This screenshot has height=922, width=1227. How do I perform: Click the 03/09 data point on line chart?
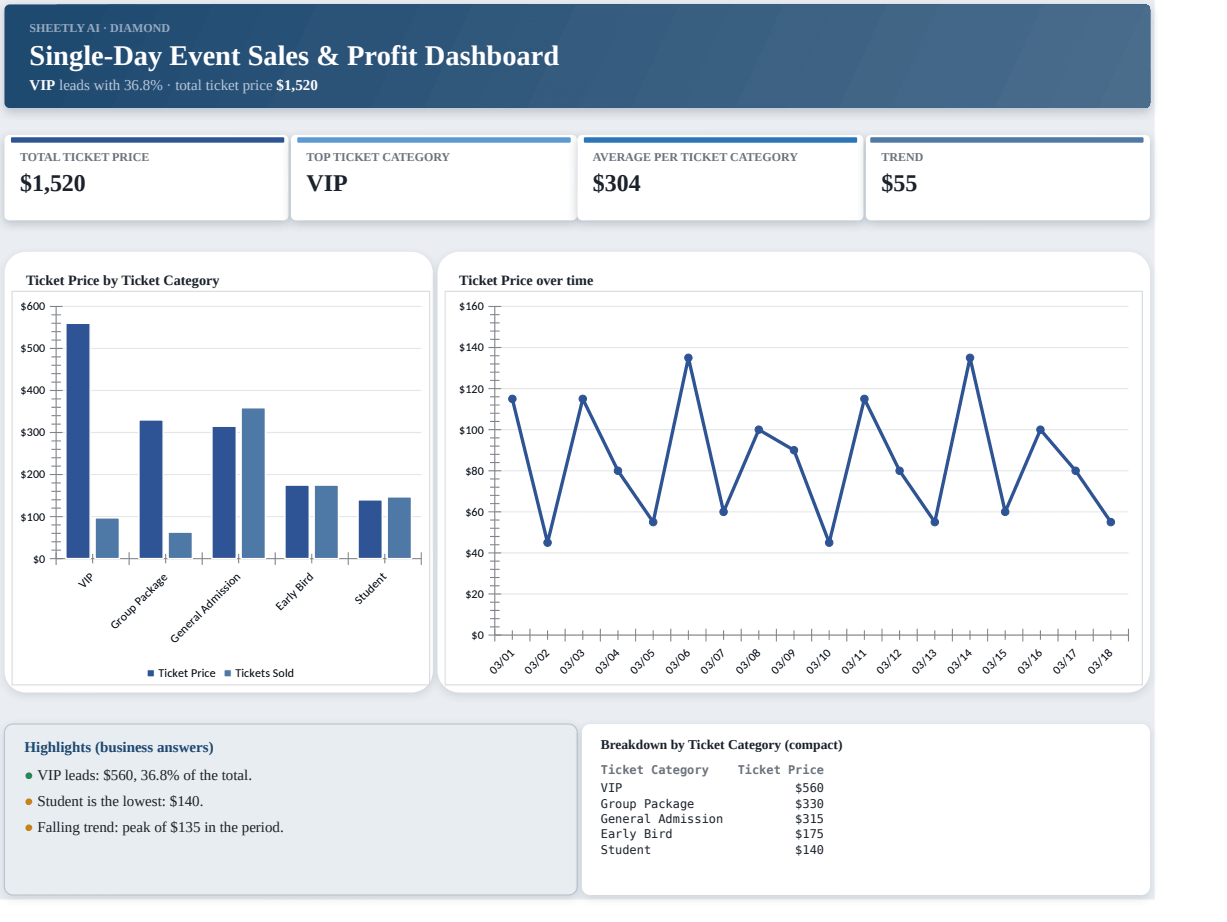794,450
